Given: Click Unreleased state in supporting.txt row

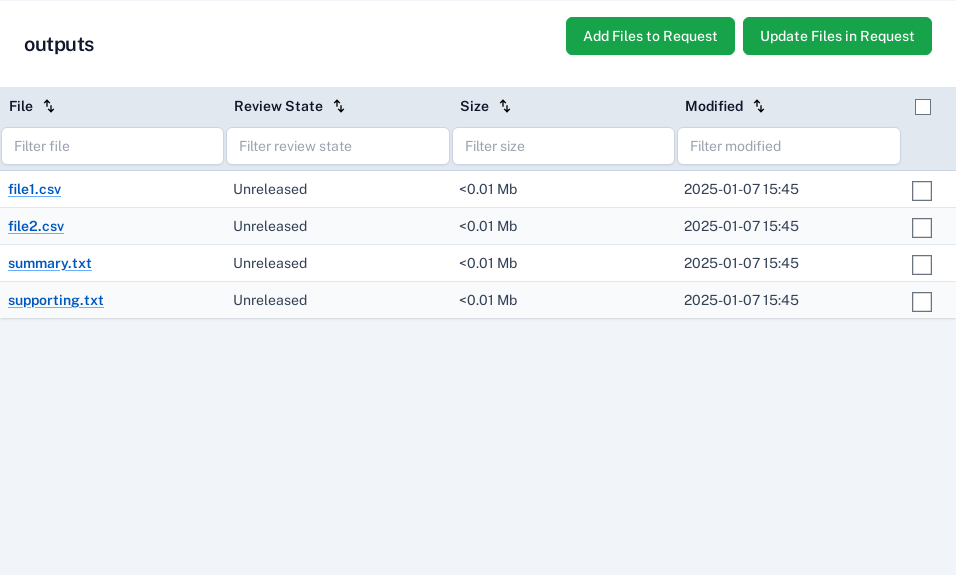Looking at the screenshot, I should 270,300.
